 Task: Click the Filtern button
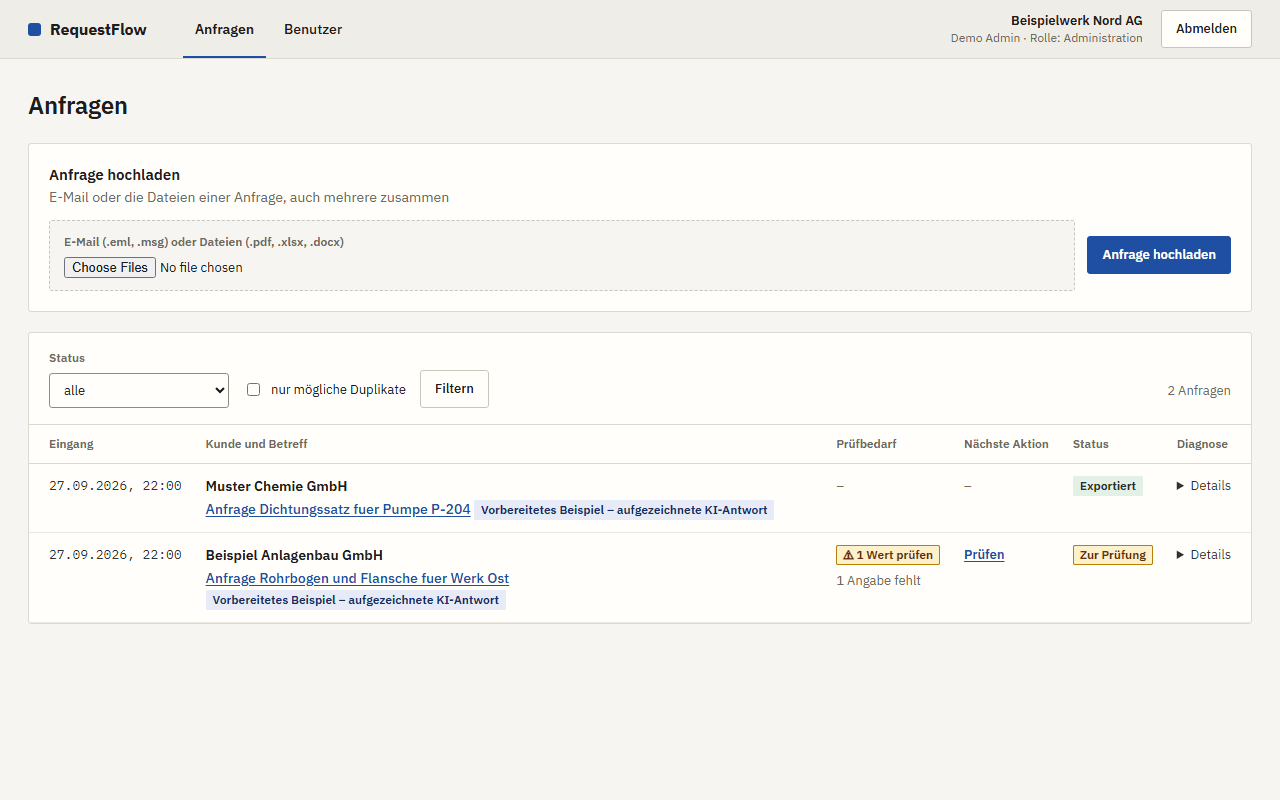[x=454, y=389]
